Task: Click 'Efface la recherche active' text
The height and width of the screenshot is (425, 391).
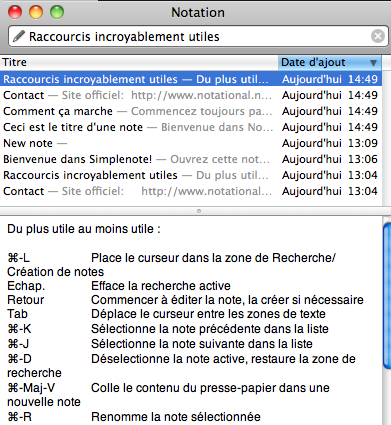Action: [x=161, y=286]
